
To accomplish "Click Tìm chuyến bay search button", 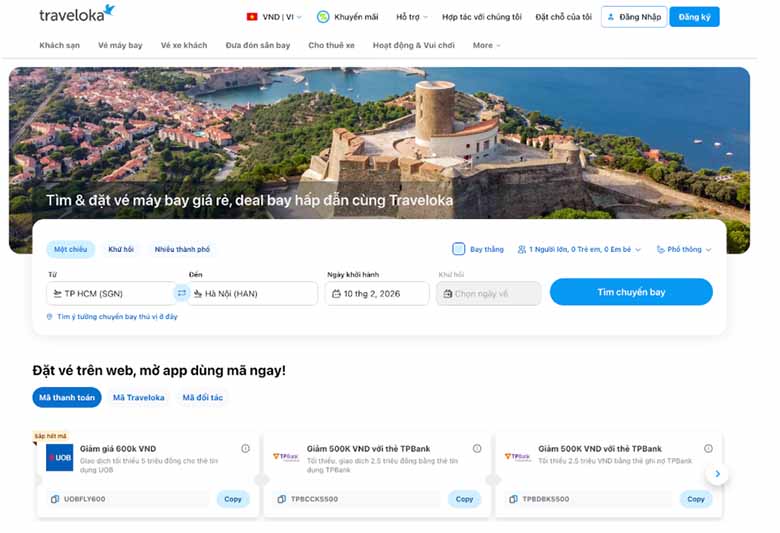I will [x=631, y=292].
